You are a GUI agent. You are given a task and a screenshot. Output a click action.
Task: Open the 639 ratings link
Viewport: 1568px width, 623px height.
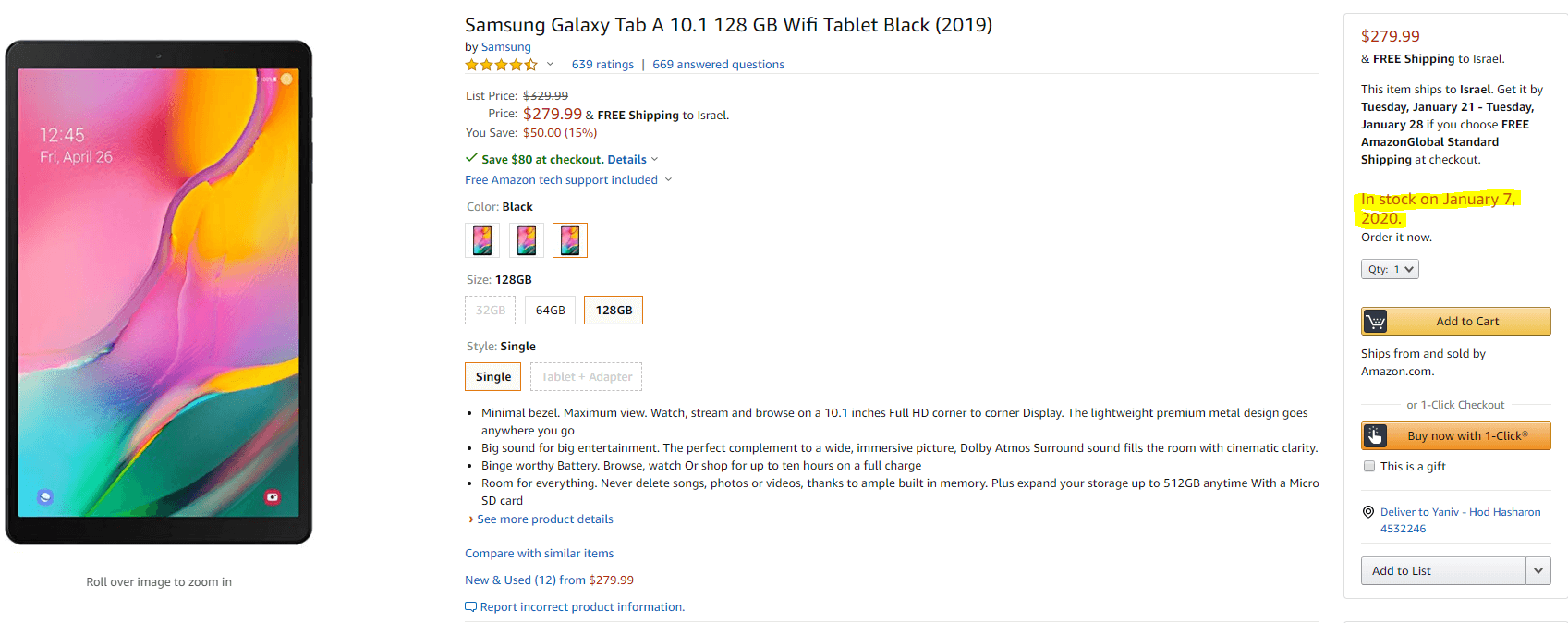[602, 65]
